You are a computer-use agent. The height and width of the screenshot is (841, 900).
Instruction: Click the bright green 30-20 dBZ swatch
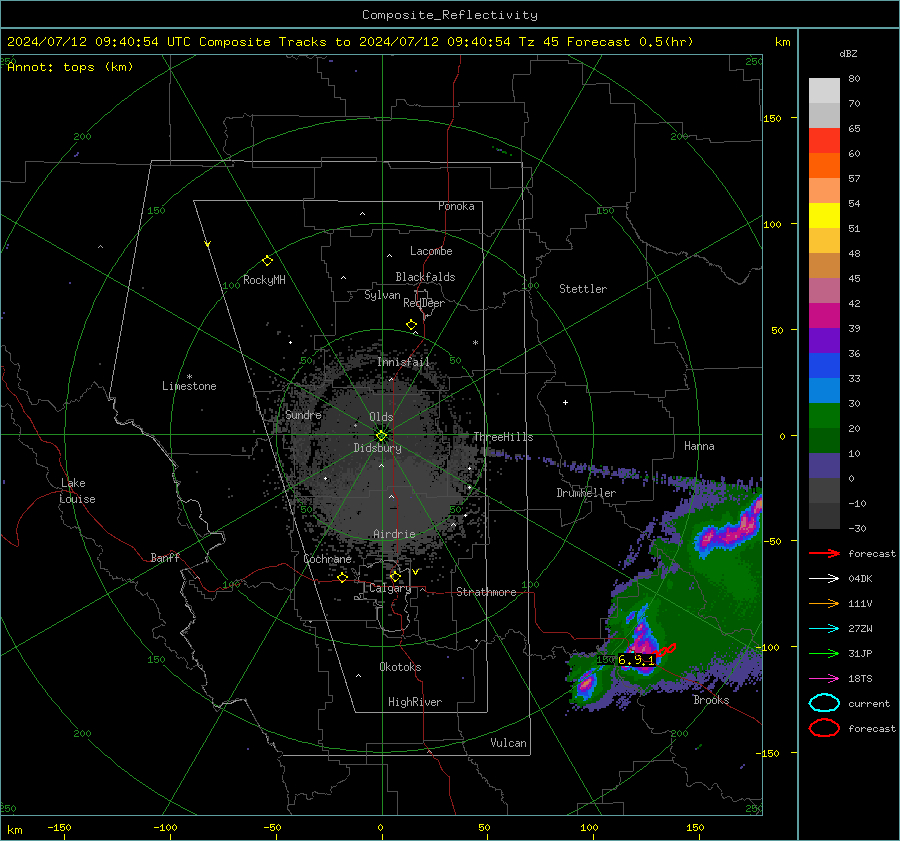point(824,416)
